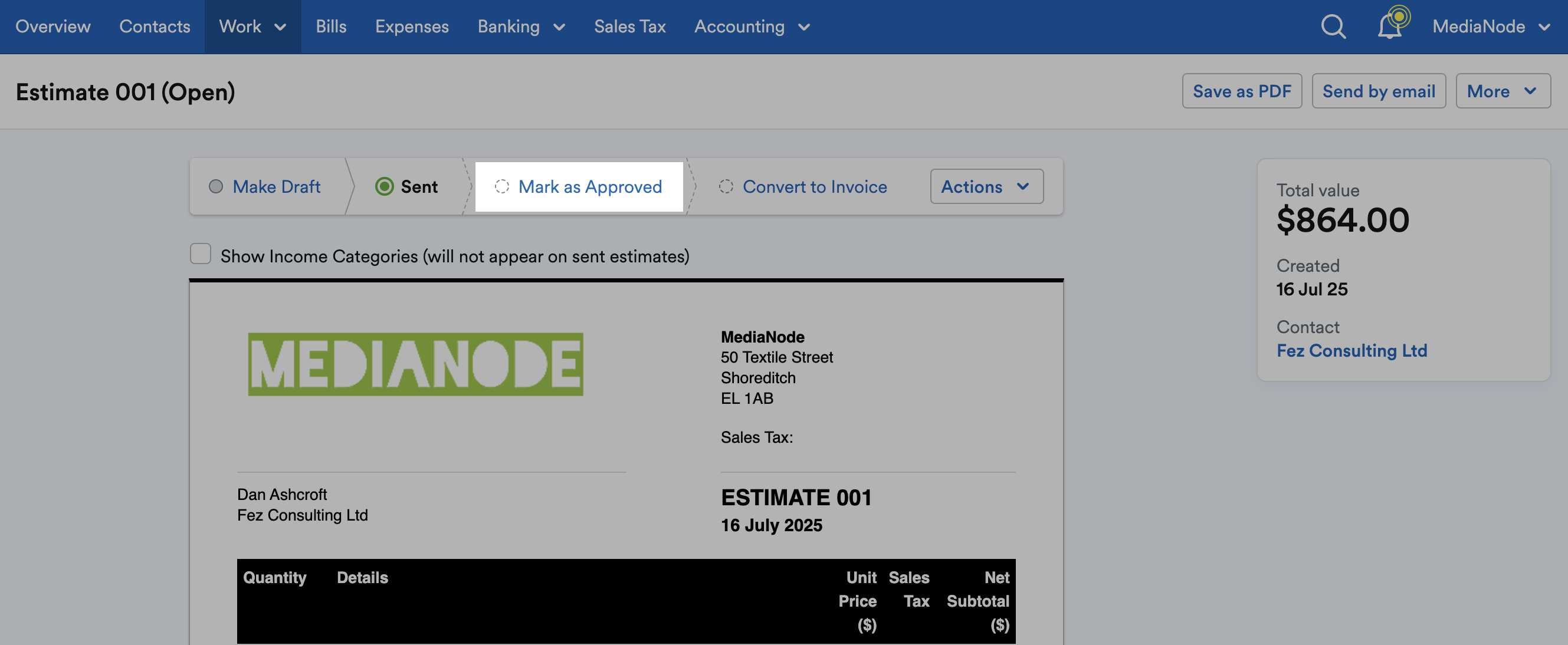Click the Net Subtotal column header
Image resolution: width=1568 pixels, height=645 pixels.
point(977,601)
